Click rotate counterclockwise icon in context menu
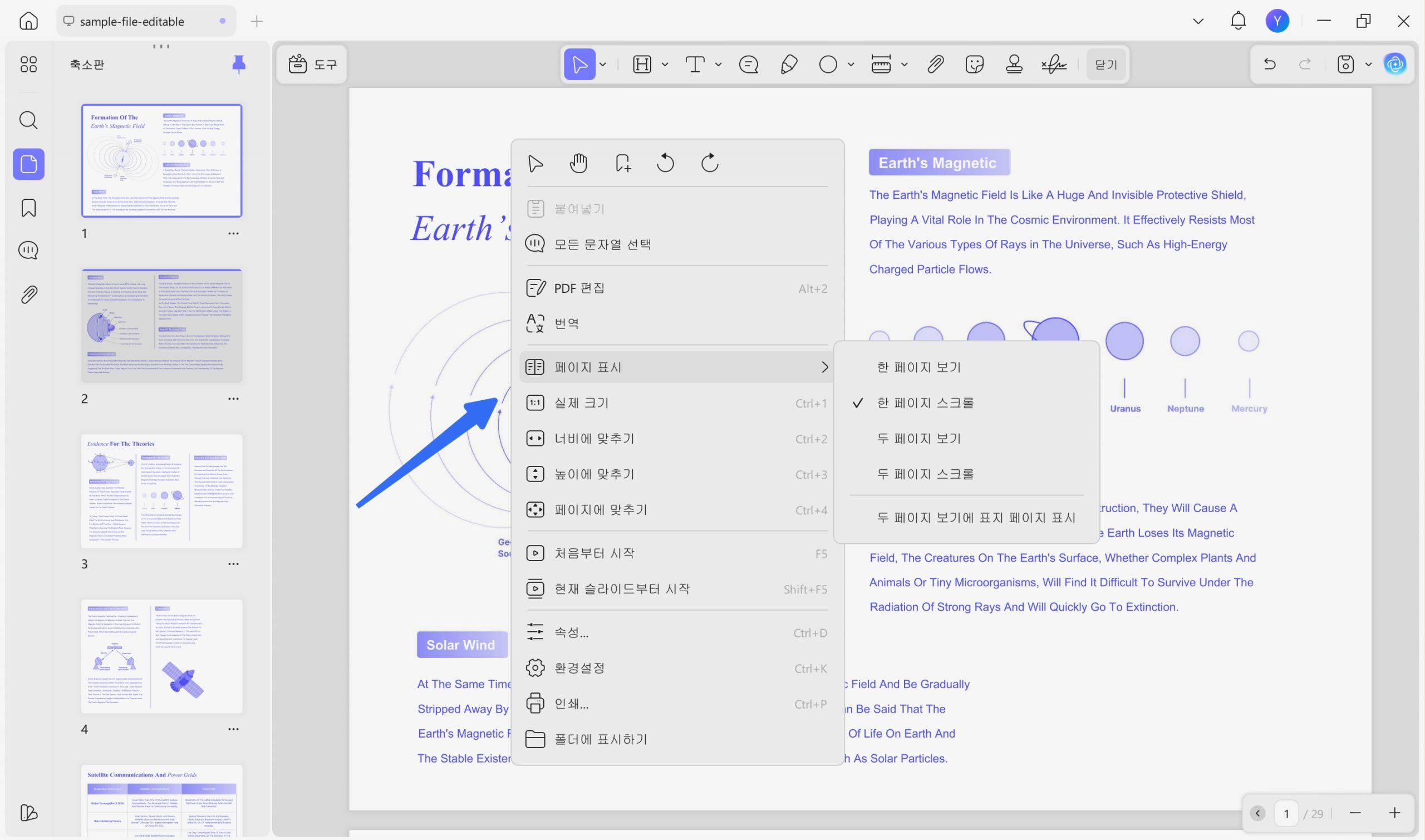The image size is (1425, 840). [x=666, y=164]
